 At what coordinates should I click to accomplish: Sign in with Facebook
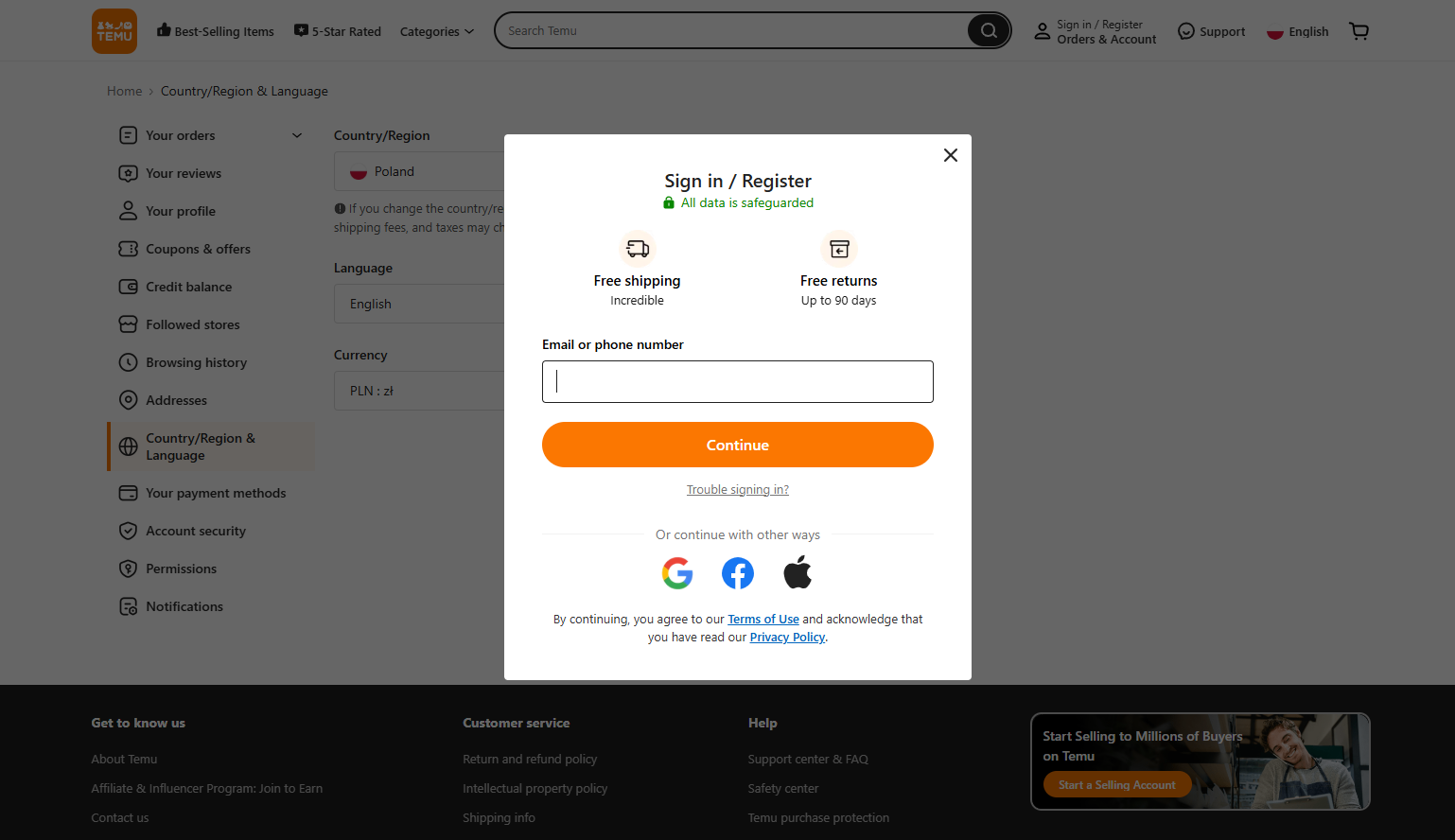point(738,573)
